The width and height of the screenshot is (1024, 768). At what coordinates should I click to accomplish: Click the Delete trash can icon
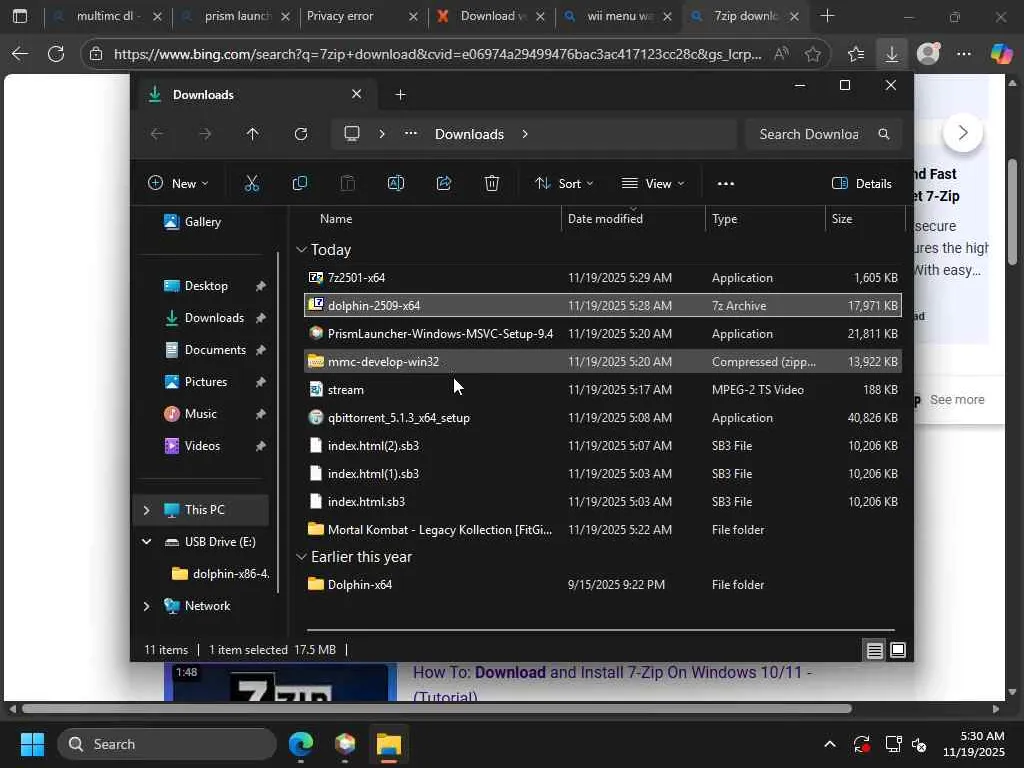pyautogui.click(x=492, y=184)
